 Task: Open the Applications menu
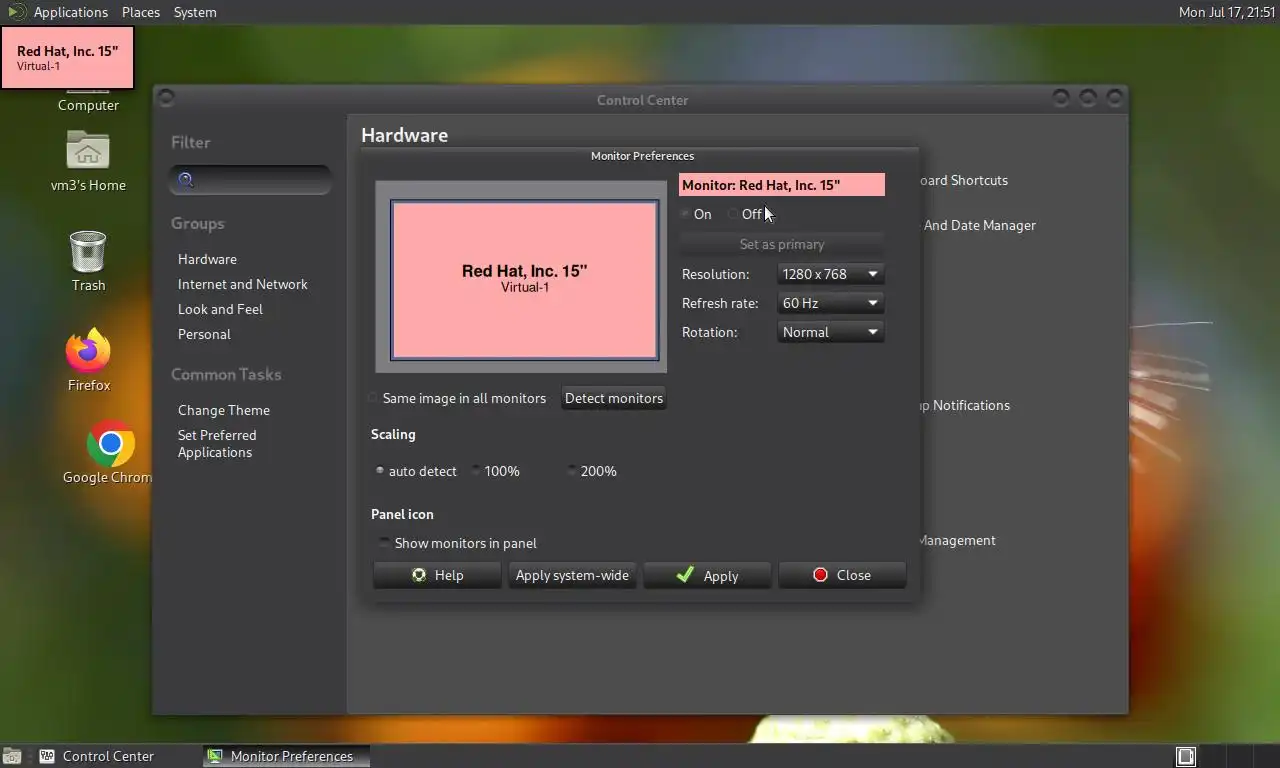coord(70,12)
